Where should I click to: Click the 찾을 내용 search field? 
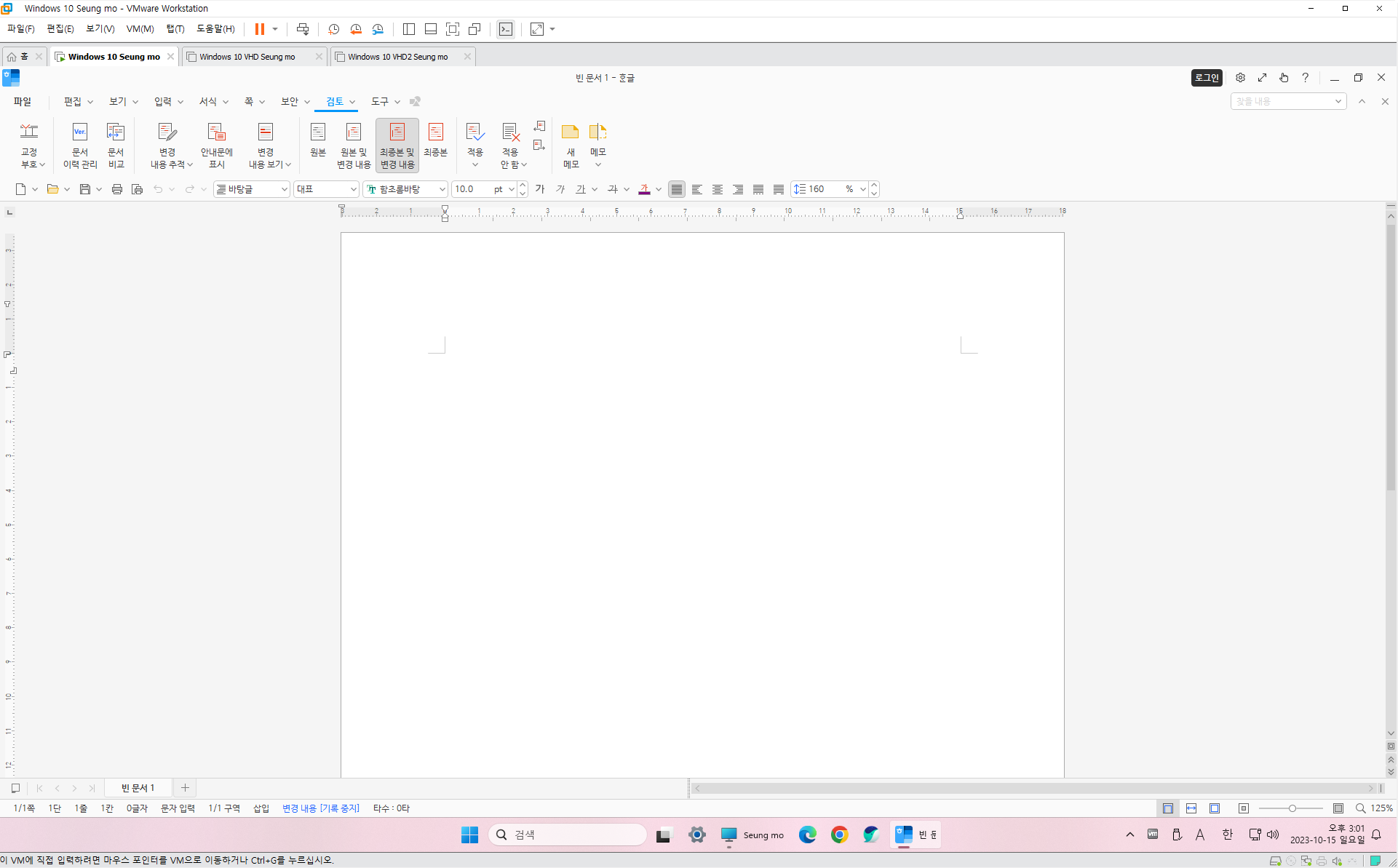coord(1281,102)
